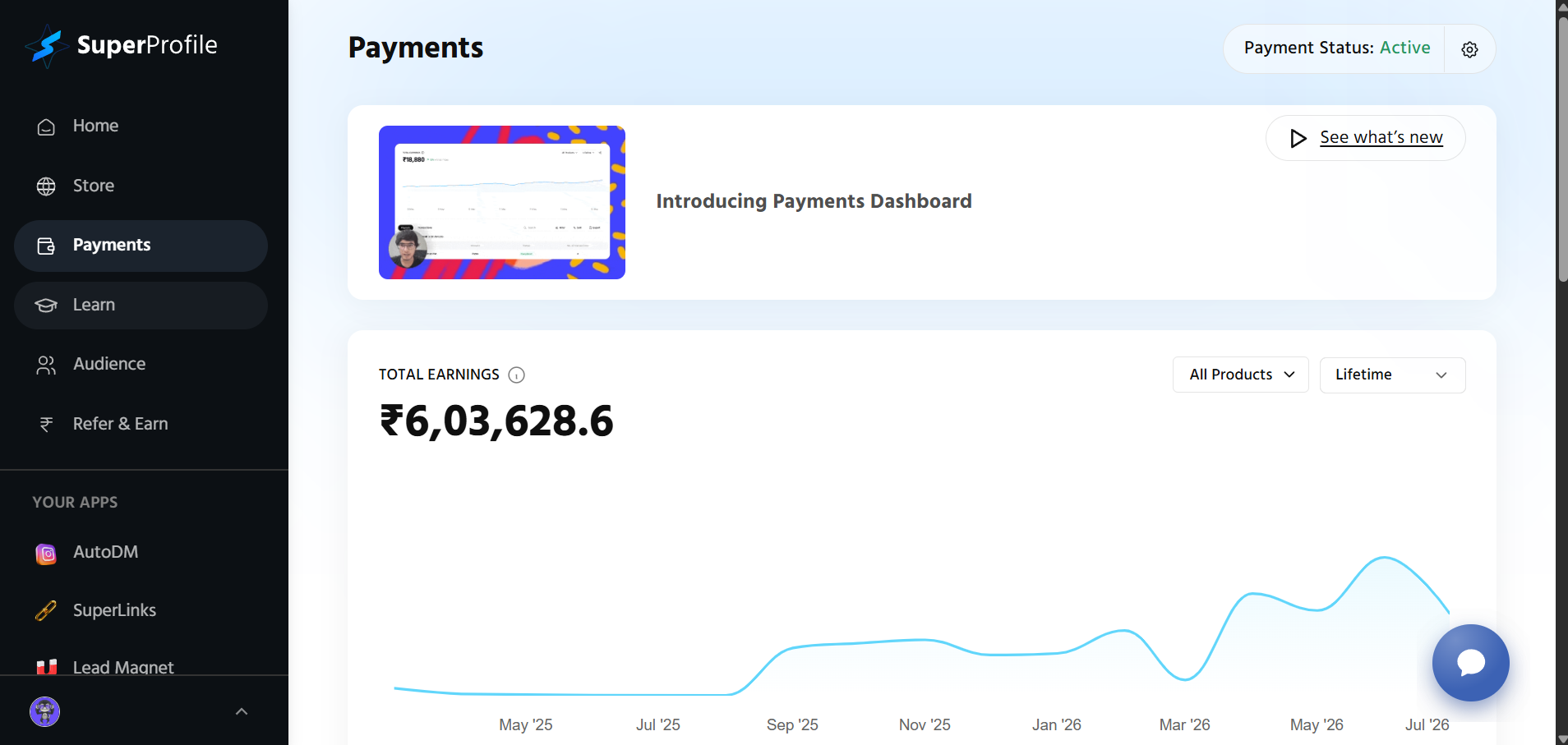This screenshot has height=745, width=1568.
Task: Open the Learn menu item
Action: tap(141, 306)
